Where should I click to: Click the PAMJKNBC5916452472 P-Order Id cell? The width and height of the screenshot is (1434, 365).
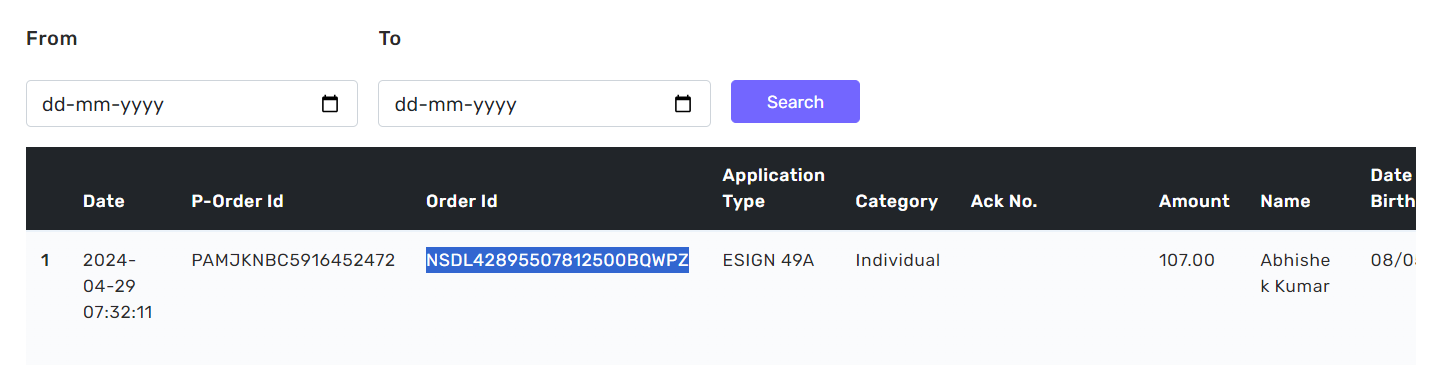pos(293,260)
